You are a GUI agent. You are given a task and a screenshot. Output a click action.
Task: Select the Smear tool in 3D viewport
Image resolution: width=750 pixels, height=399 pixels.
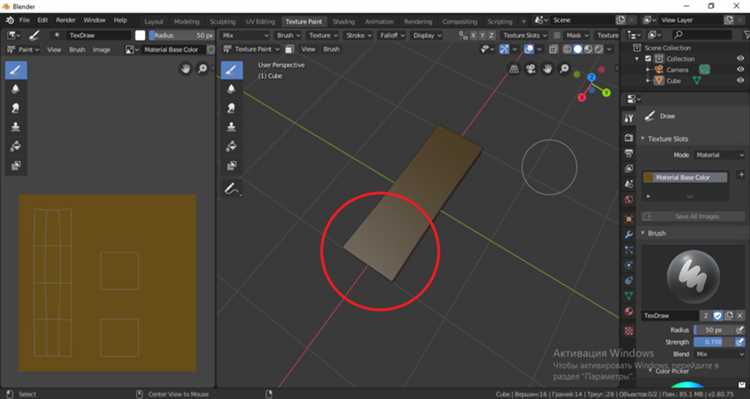tap(232, 108)
